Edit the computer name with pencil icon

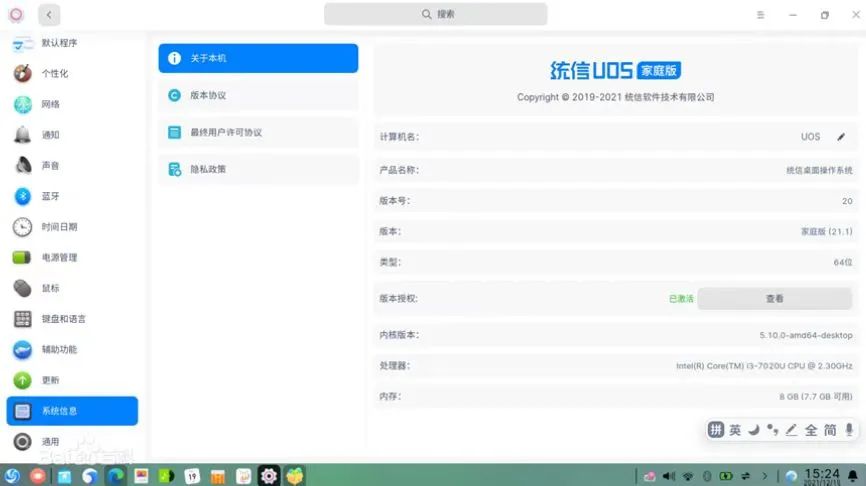click(x=841, y=137)
